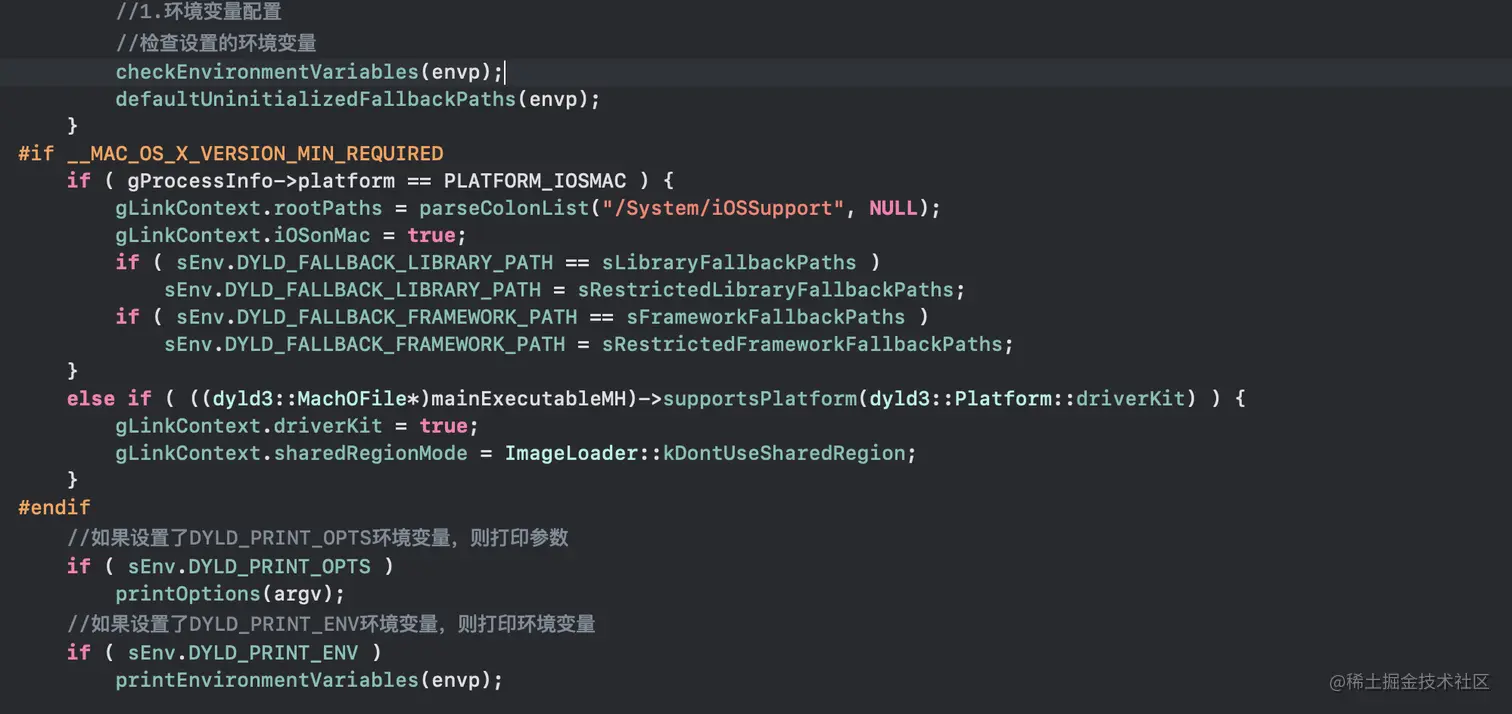Click the comment '//检查设置的环境变量'
This screenshot has width=1512, height=714.
point(216,43)
